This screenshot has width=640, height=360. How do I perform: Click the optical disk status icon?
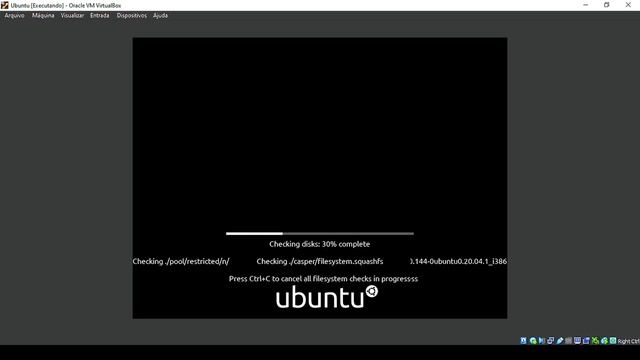(533, 340)
